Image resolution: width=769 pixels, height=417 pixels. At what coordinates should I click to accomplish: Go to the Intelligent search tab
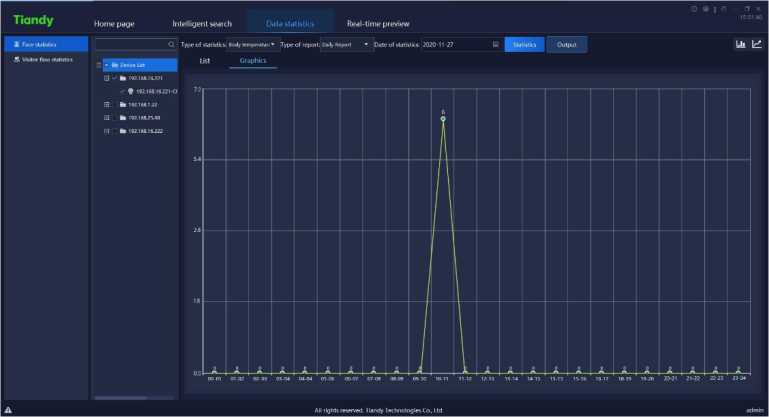[x=202, y=23]
